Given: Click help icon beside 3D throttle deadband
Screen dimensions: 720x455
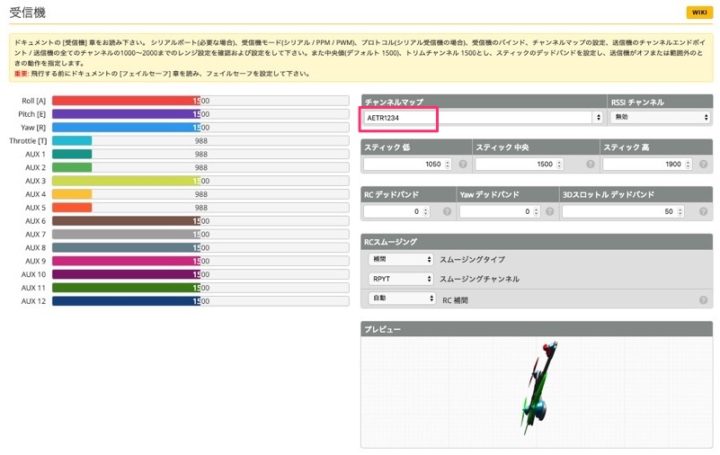Looking at the screenshot, I should pos(704,212).
